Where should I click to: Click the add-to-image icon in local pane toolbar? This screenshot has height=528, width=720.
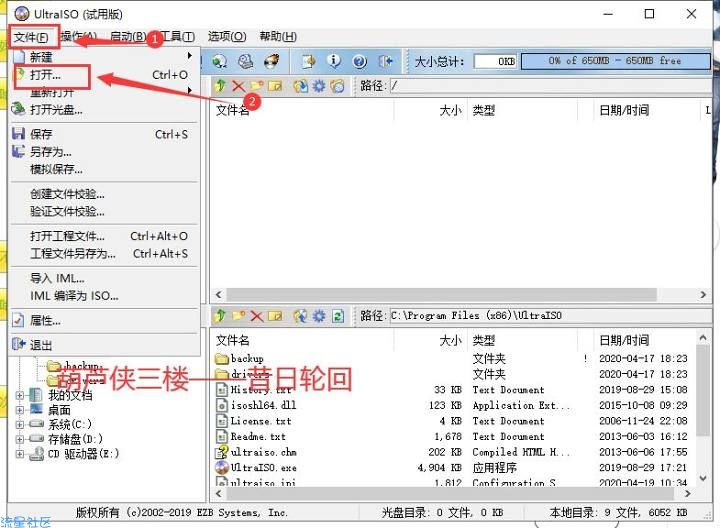click(301, 316)
